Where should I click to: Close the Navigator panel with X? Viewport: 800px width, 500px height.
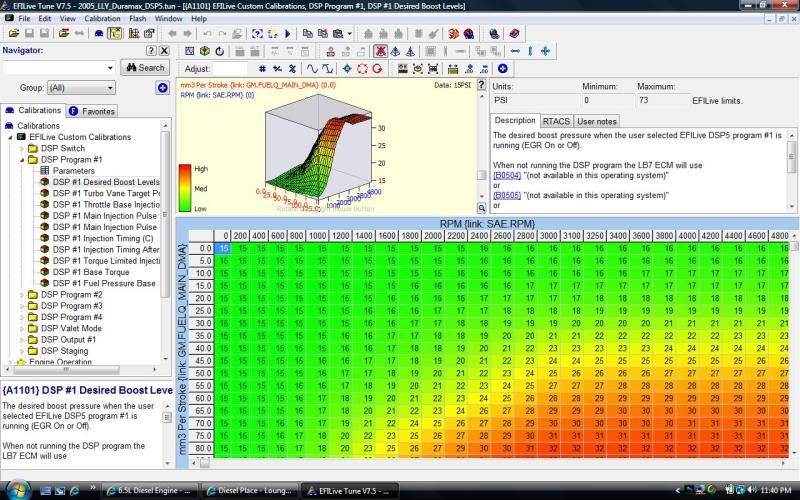point(164,51)
